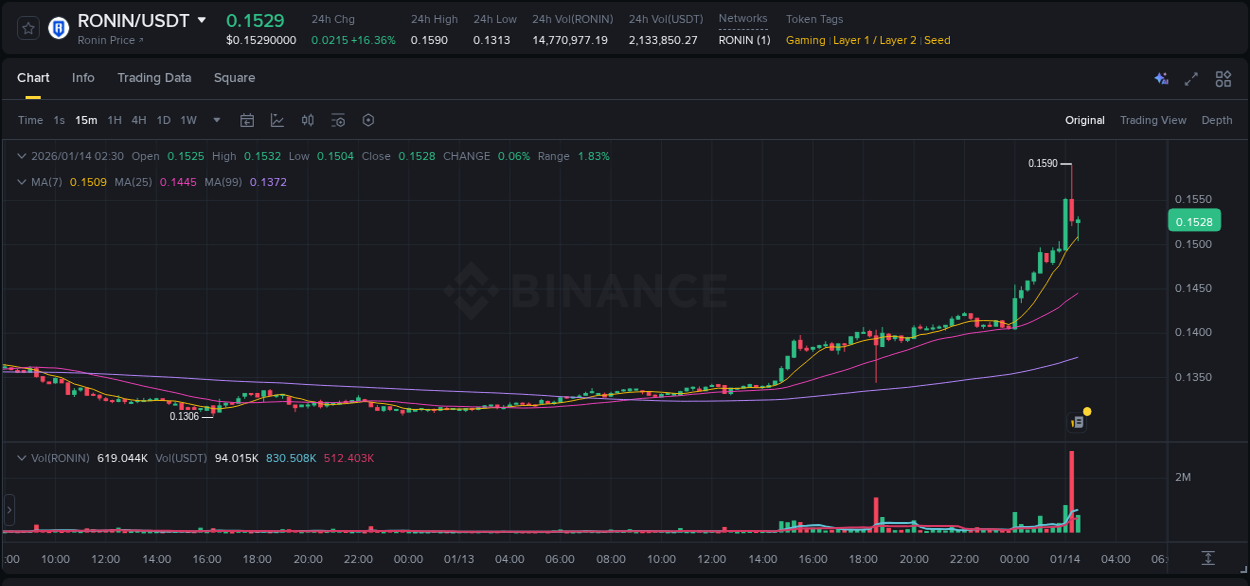Launch the AI assistant icon
Screen dimensions: 1250x586
(1161, 78)
